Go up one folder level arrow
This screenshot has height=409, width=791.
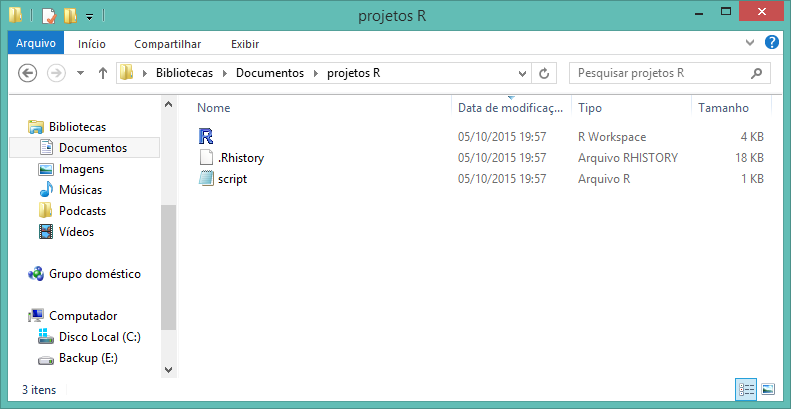pyautogui.click(x=102, y=73)
